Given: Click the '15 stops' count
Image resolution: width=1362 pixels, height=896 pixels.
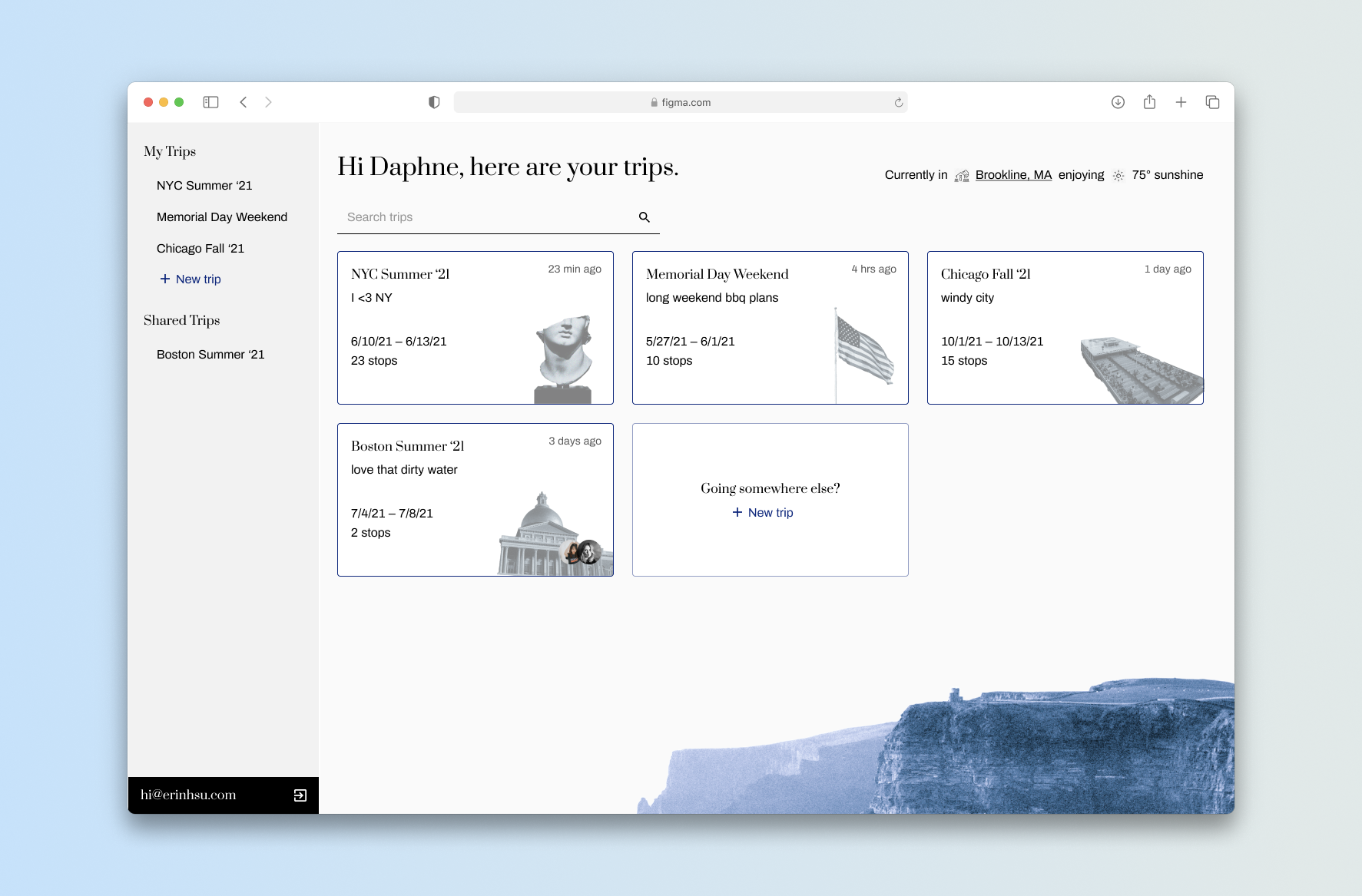Looking at the screenshot, I should (964, 361).
